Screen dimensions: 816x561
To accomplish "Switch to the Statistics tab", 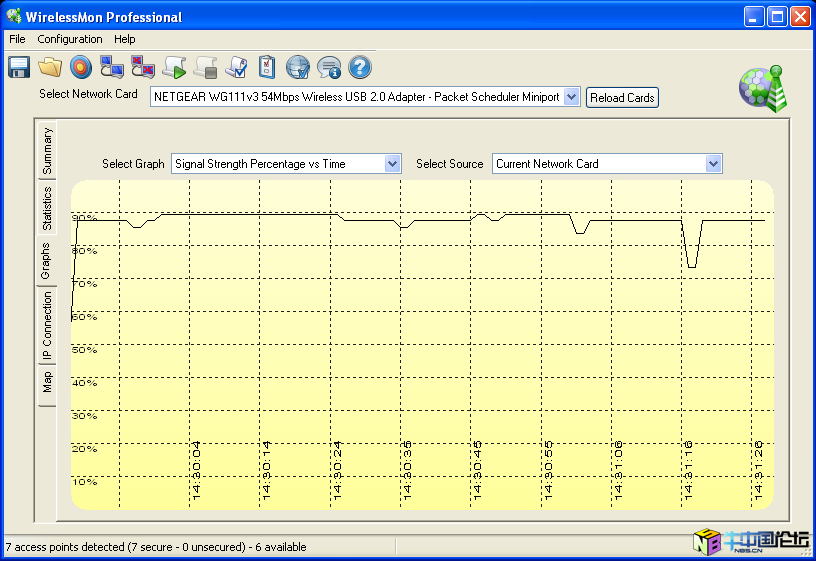I will 47,208.
